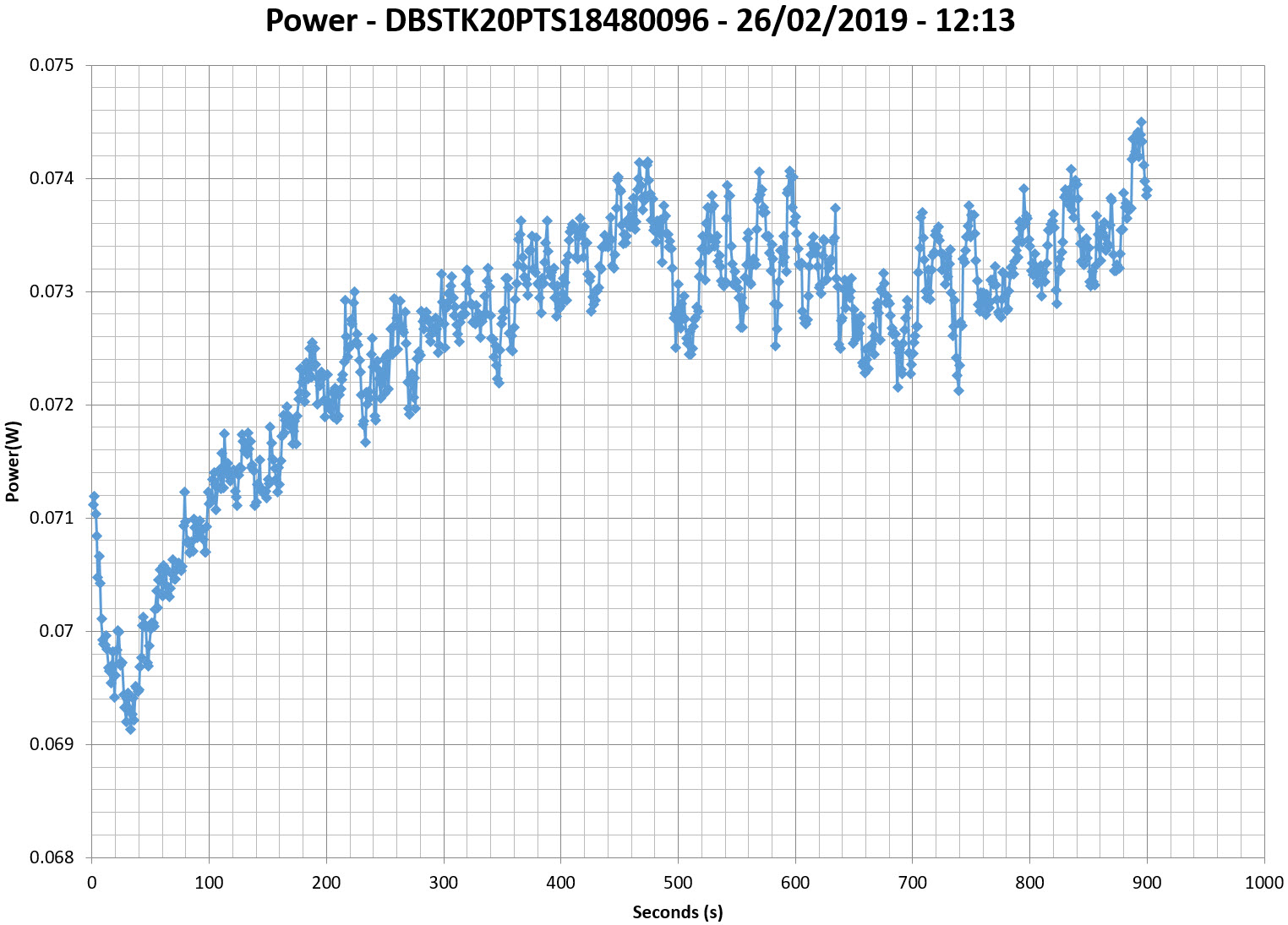Click the 0.071 y-axis tick label
1288x925 pixels.
52,519
